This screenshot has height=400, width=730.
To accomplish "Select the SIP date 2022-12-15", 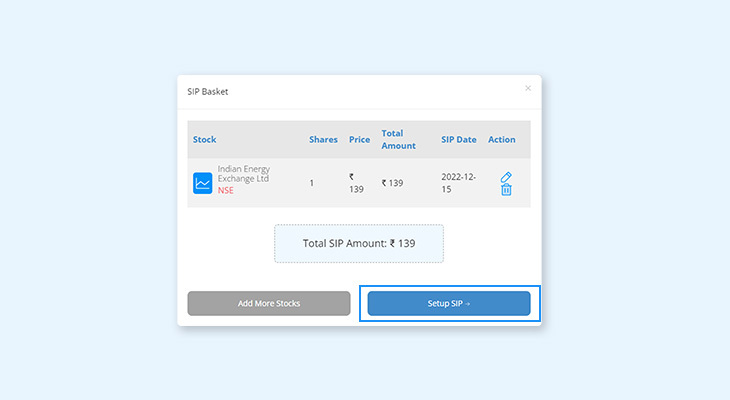I will (x=459, y=183).
